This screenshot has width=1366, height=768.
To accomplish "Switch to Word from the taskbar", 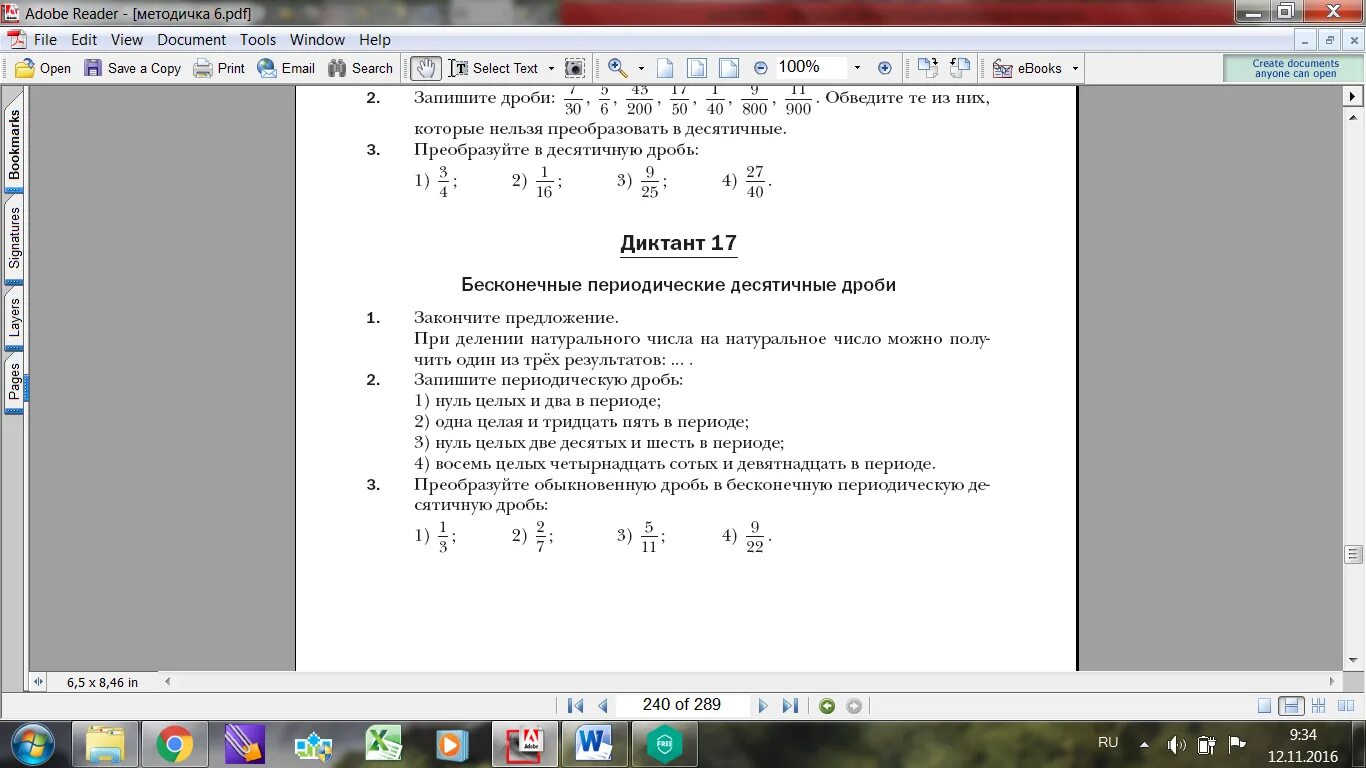I will click(x=594, y=744).
